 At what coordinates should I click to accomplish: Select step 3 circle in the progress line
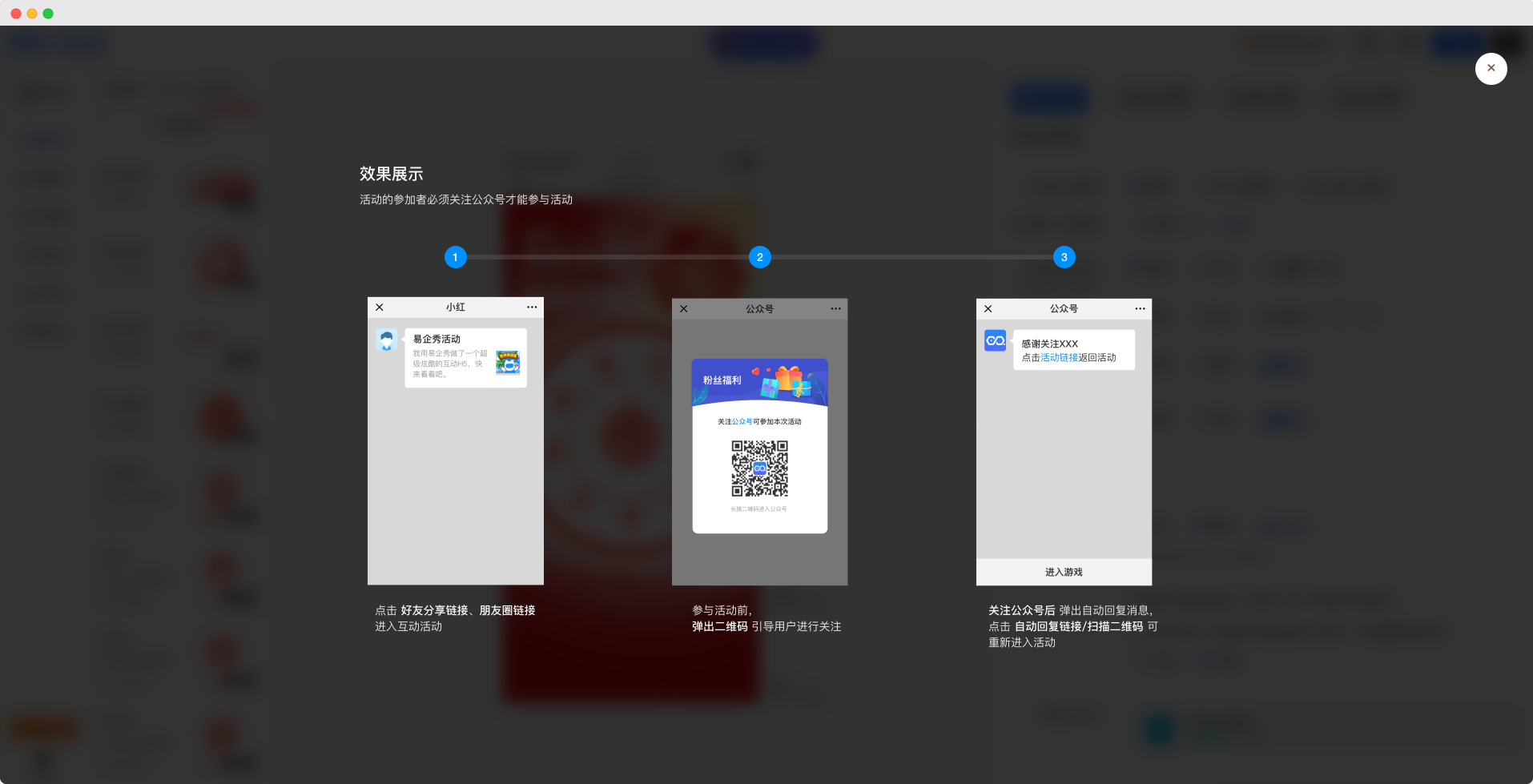coord(1064,257)
